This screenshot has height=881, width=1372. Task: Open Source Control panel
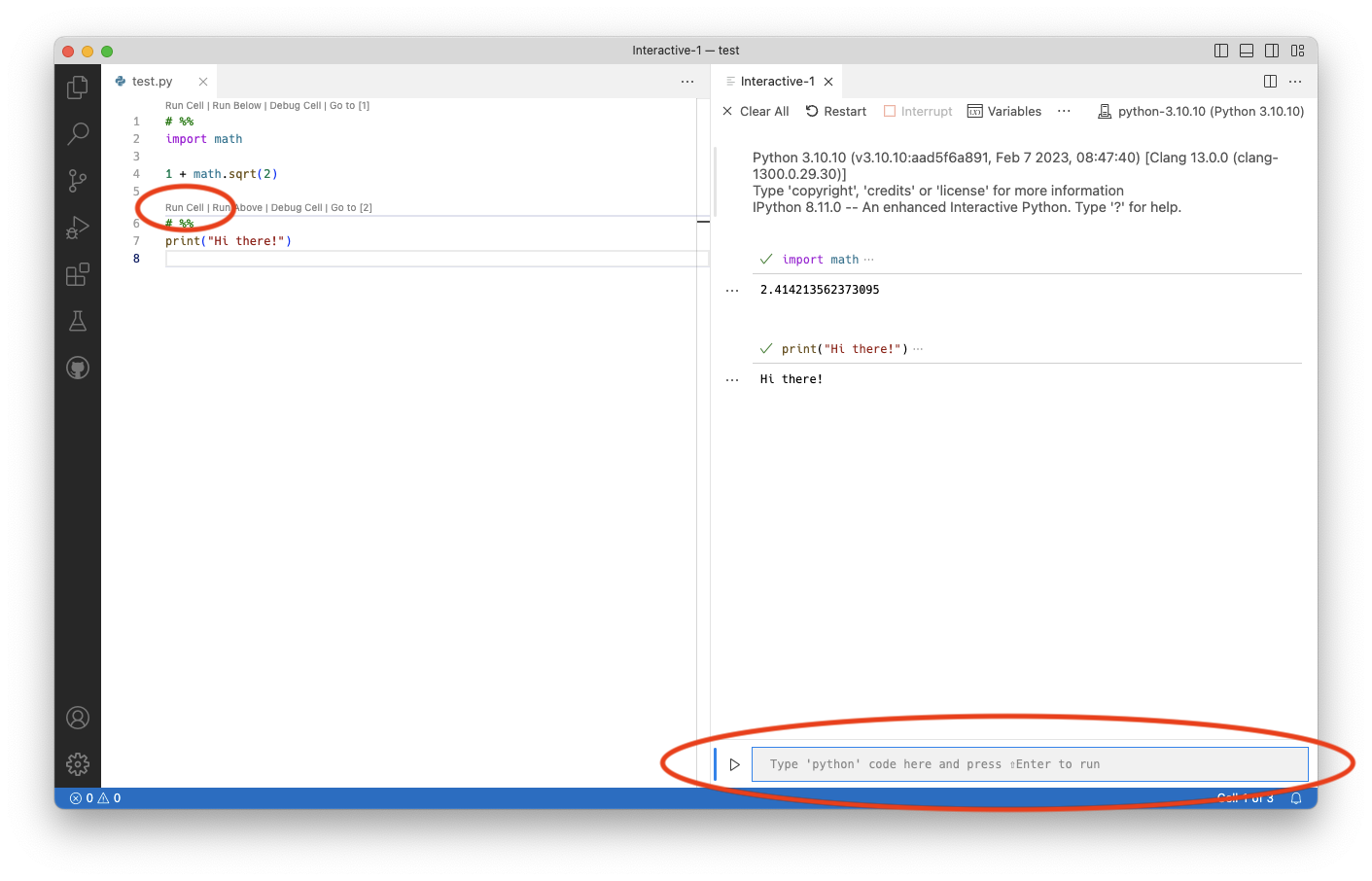point(78,180)
